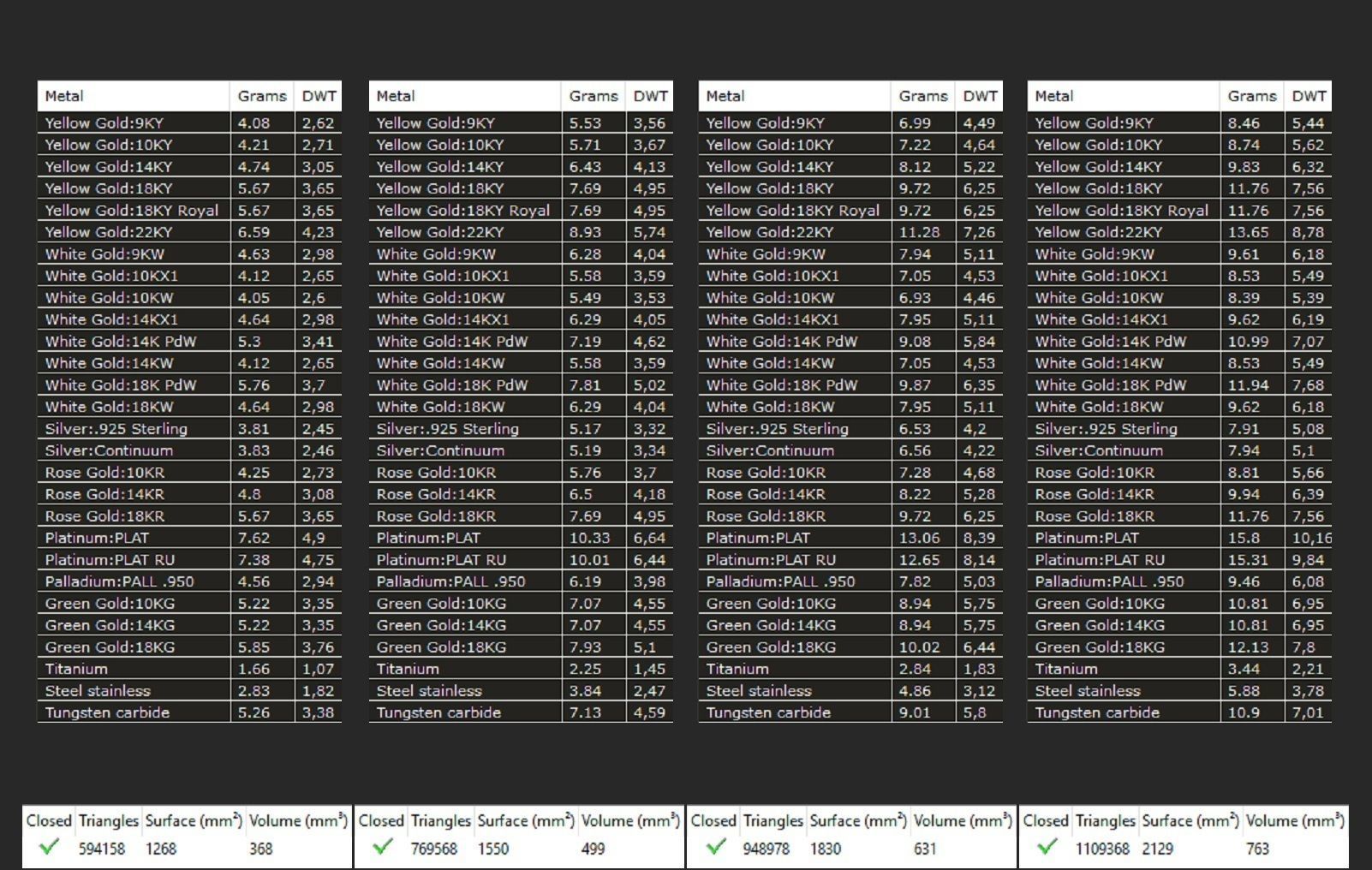Click the volume value 368
This screenshot has height=870, width=1372.
coord(261,849)
